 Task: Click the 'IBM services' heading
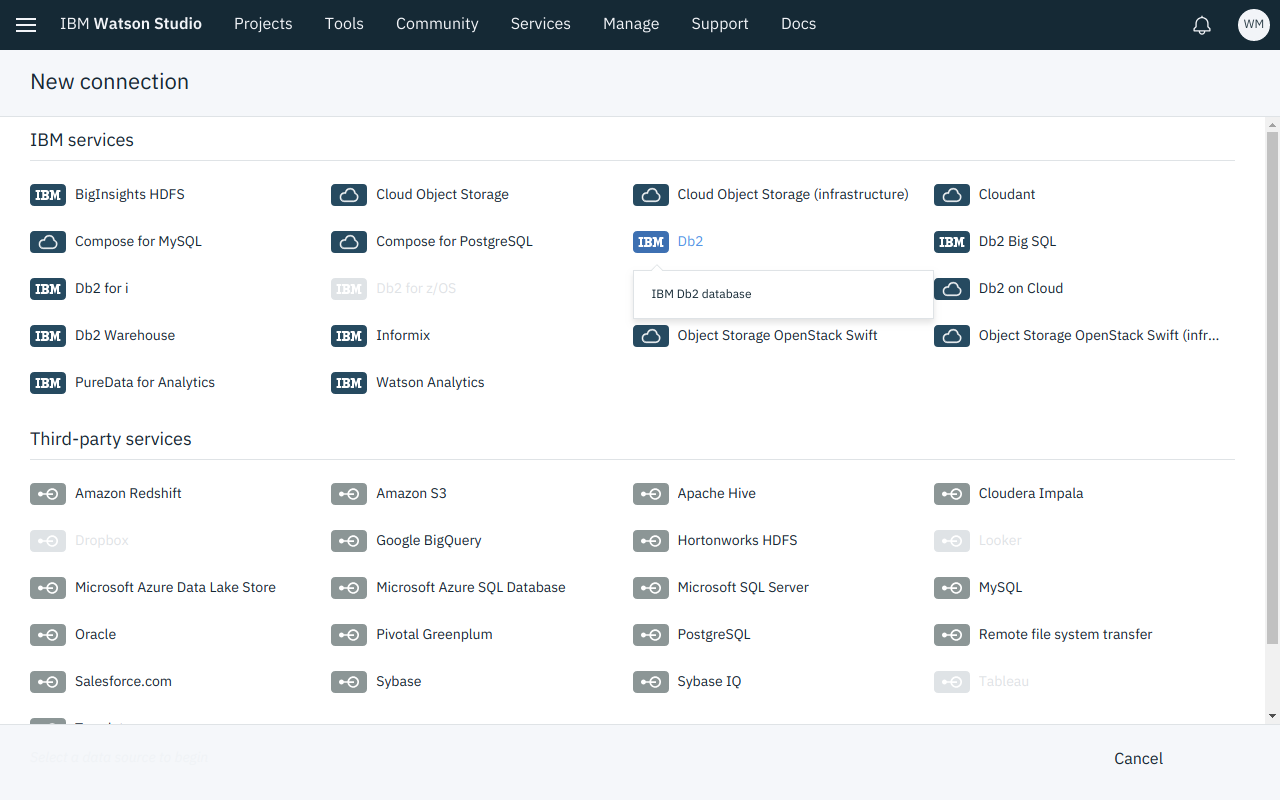(82, 140)
